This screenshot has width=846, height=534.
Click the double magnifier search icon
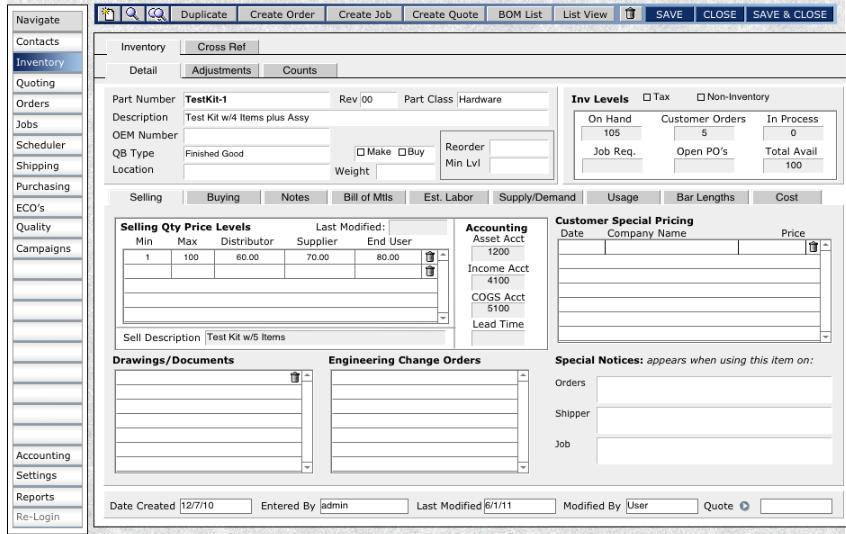pyautogui.click(x=157, y=14)
